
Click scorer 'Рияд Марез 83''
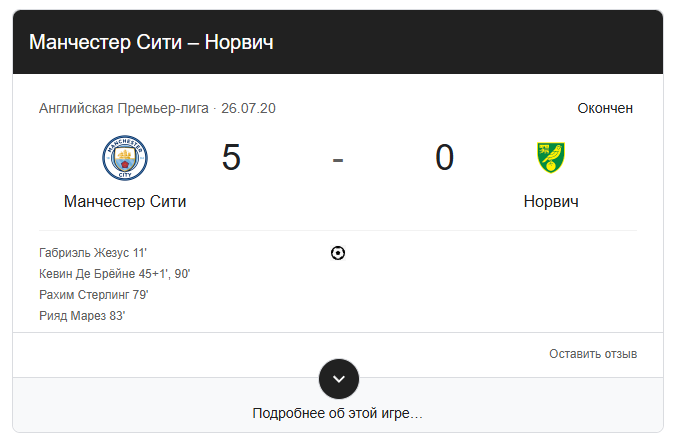pos(82,315)
